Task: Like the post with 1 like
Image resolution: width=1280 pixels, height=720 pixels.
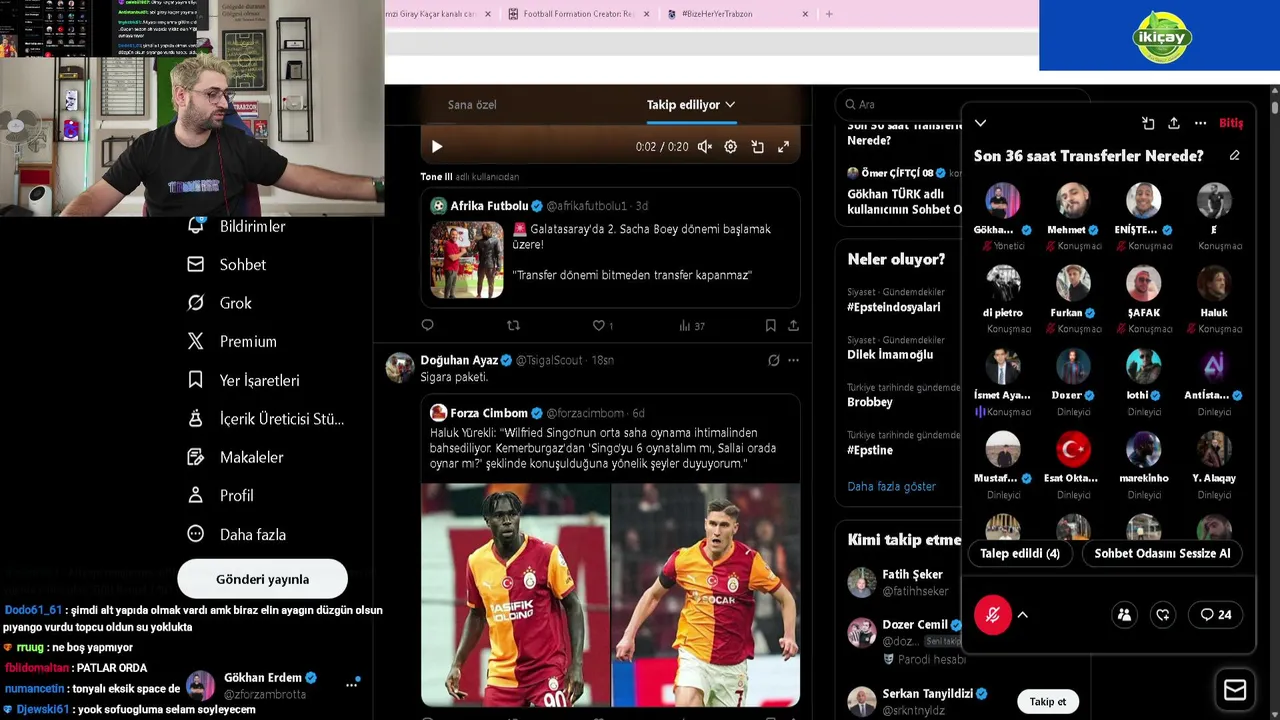Action: [602, 325]
